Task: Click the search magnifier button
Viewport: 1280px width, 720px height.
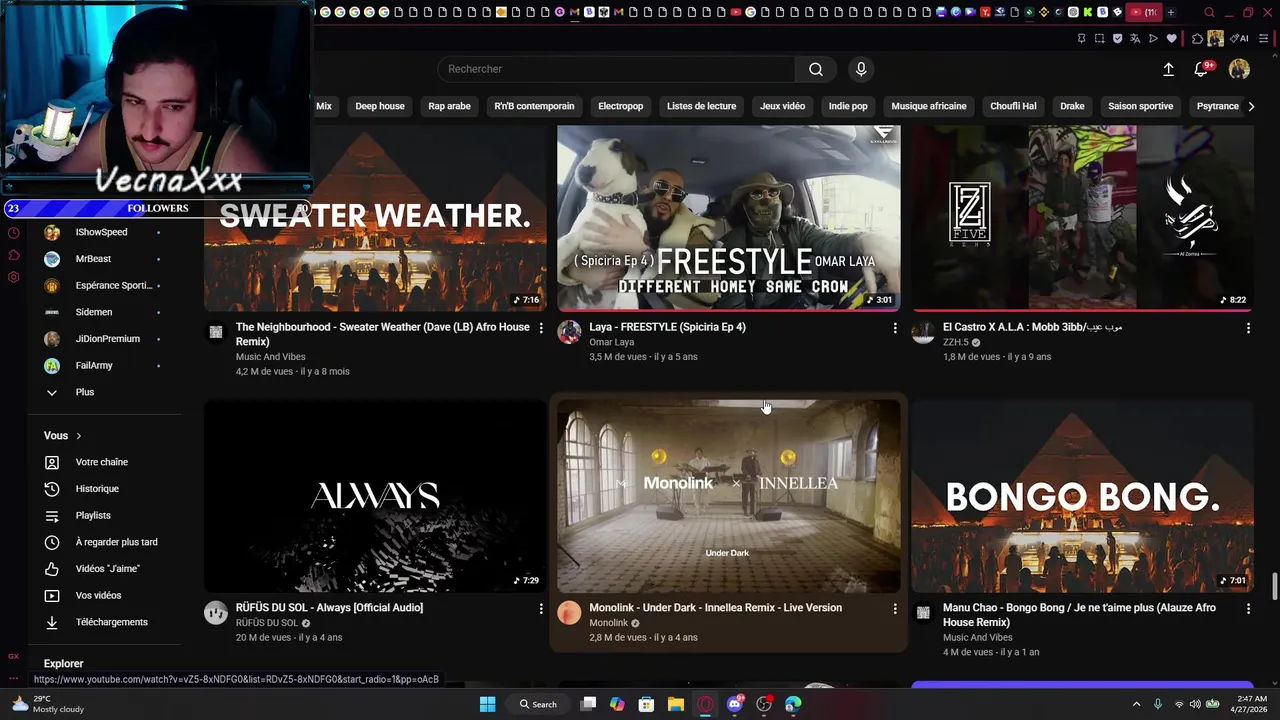Action: [816, 69]
